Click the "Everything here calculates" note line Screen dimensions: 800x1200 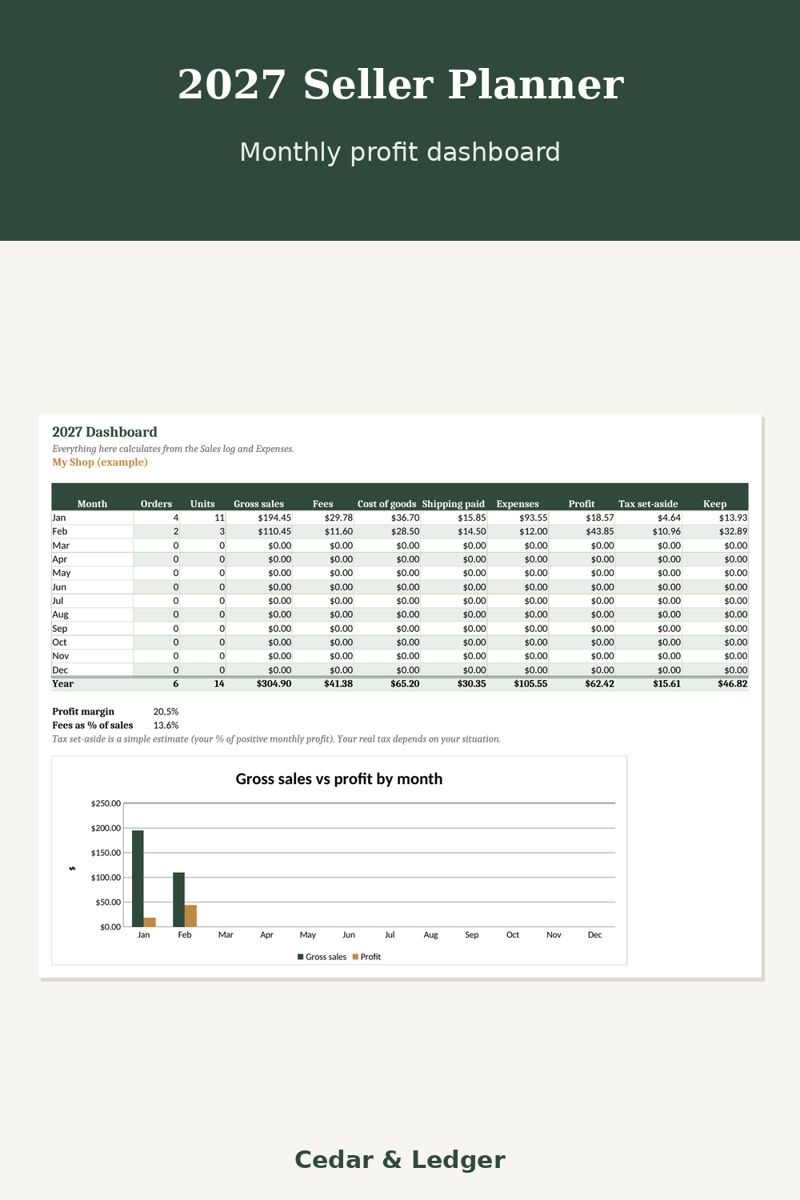(173, 449)
